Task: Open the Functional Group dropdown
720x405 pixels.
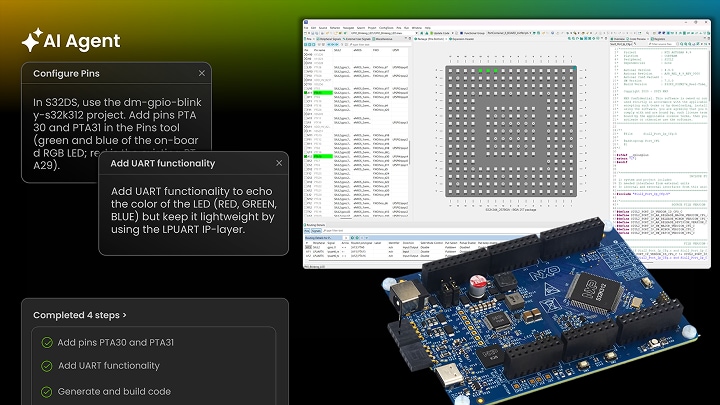Action: (x=471, y=33)
